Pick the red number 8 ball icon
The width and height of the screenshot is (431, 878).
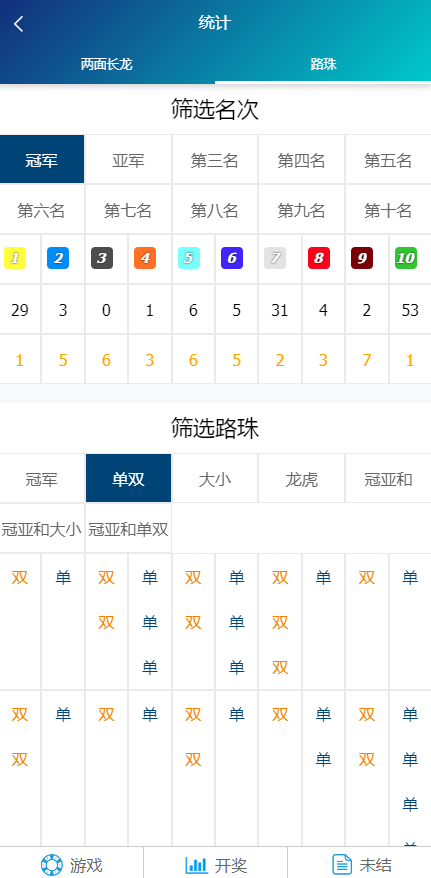pyautogui.click(x=319, y=258)
